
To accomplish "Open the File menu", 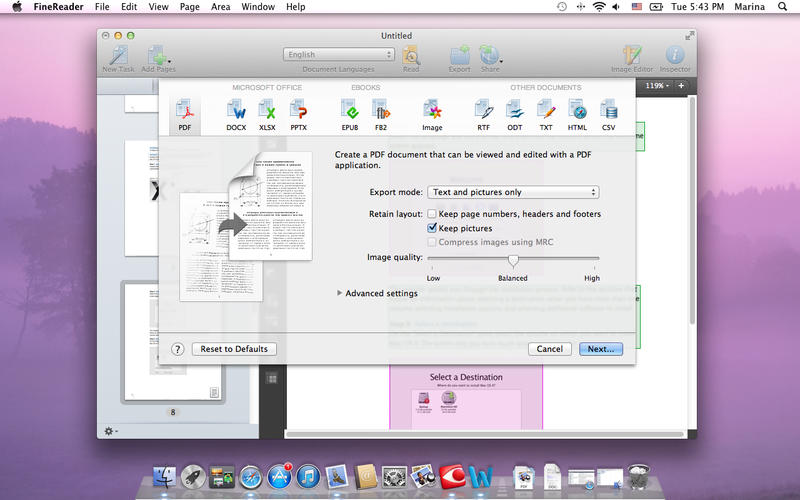I will (102, 7).
